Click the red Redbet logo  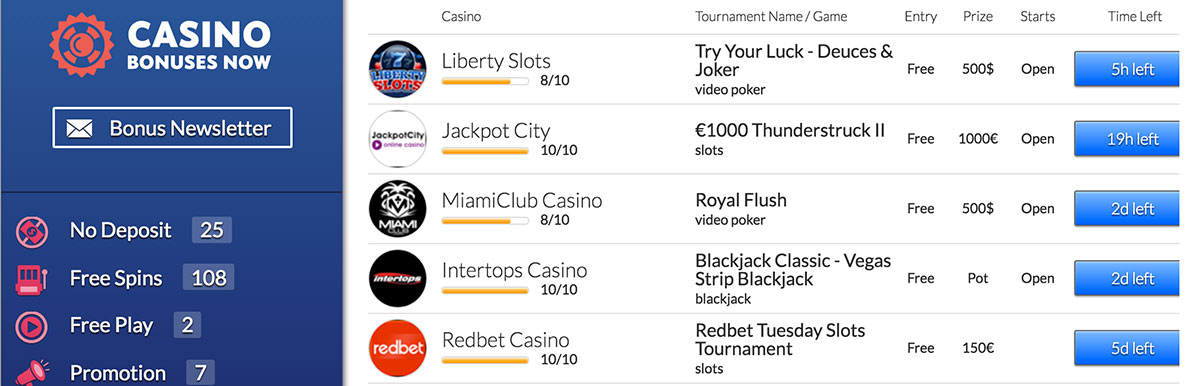(x=398, y=349)
